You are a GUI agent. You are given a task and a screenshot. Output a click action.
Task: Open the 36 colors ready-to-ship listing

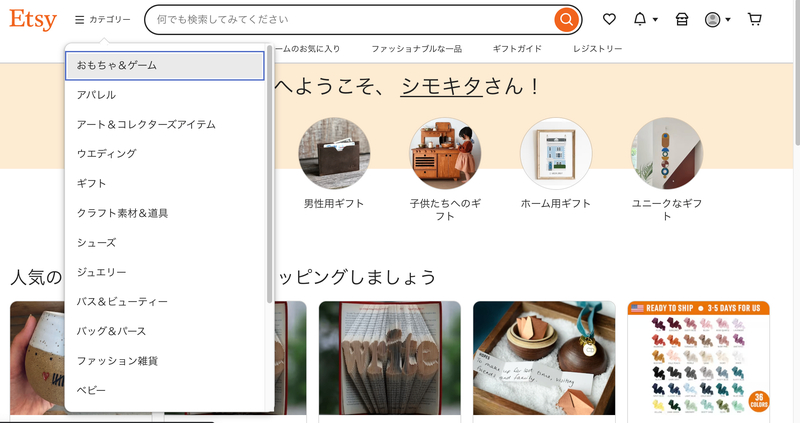[698, 358]
